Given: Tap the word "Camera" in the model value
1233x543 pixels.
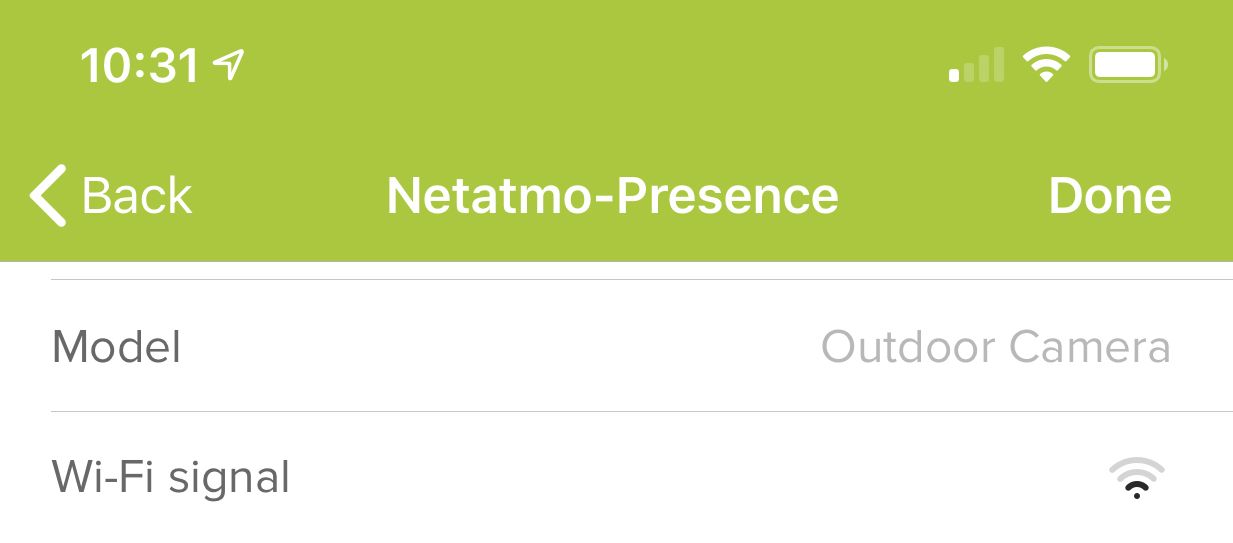Looking at the screenshot, I should point(1089,347).
